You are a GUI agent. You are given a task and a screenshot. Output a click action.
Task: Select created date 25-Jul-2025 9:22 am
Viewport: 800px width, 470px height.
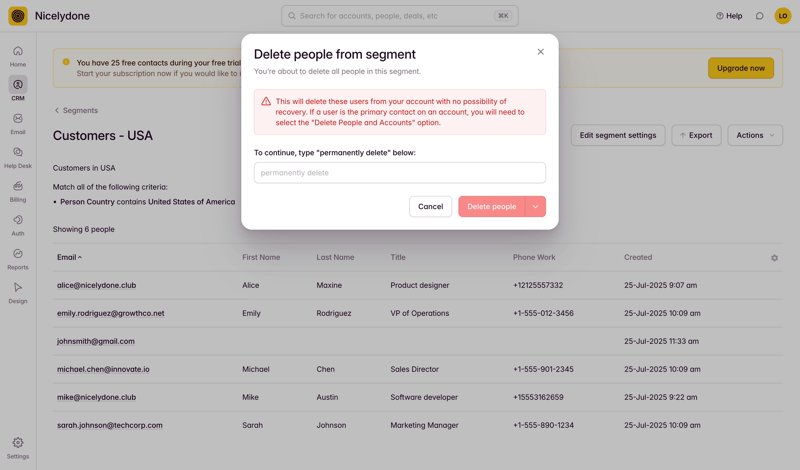660,397
